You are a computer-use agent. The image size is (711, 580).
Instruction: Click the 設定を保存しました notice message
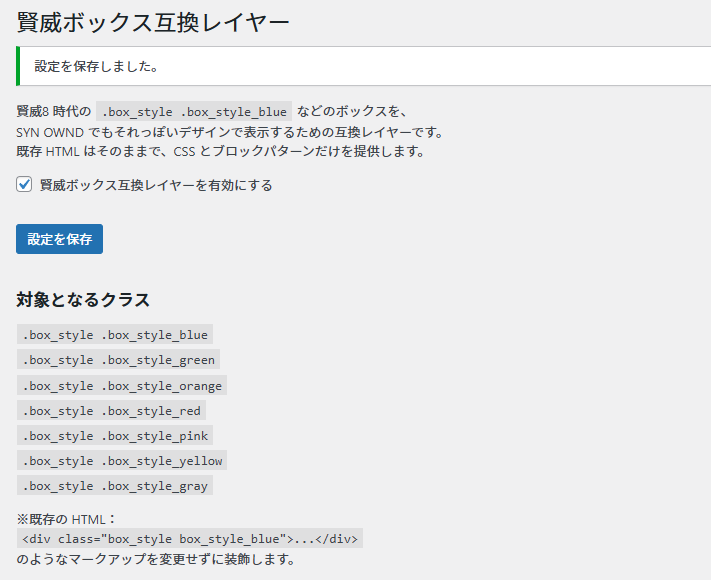click(96, 66)
